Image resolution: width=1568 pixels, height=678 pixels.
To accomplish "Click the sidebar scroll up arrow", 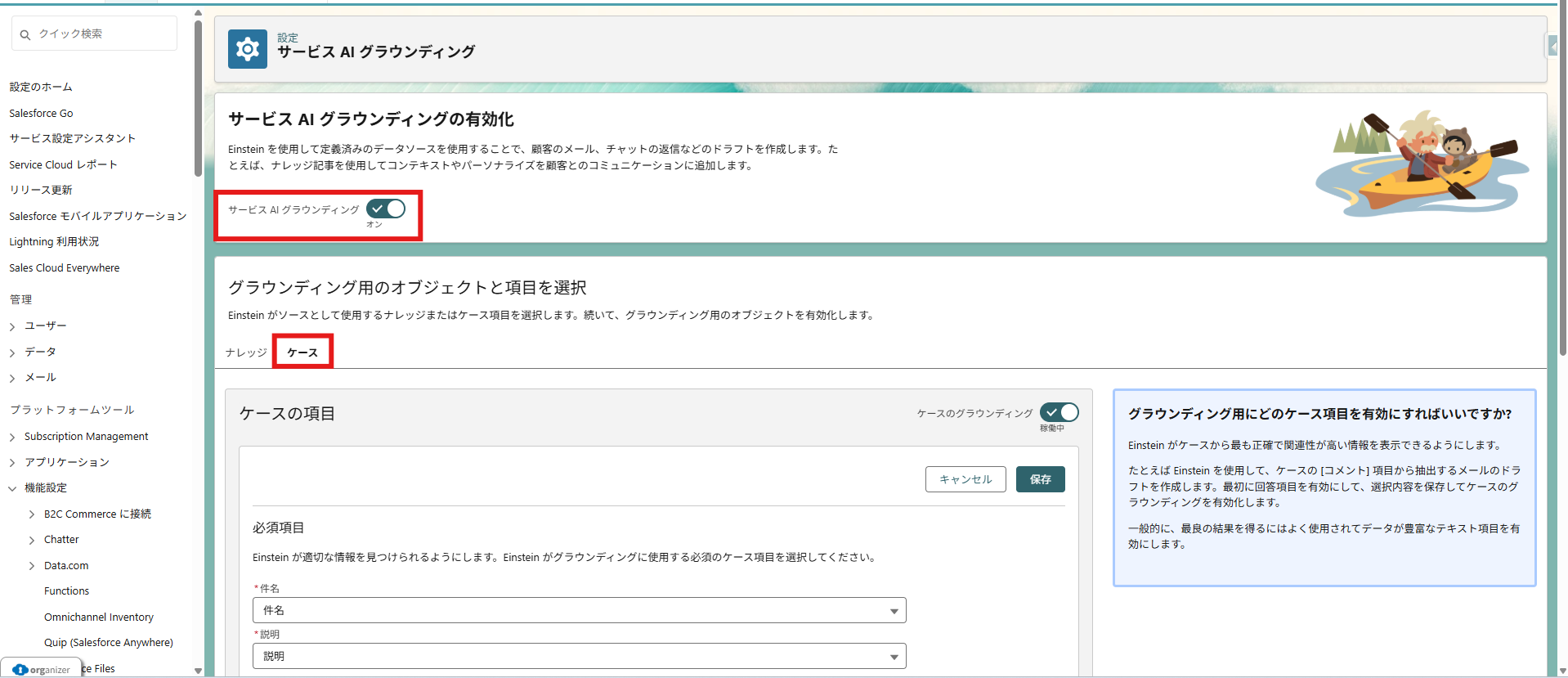I will tap(198, 13).
